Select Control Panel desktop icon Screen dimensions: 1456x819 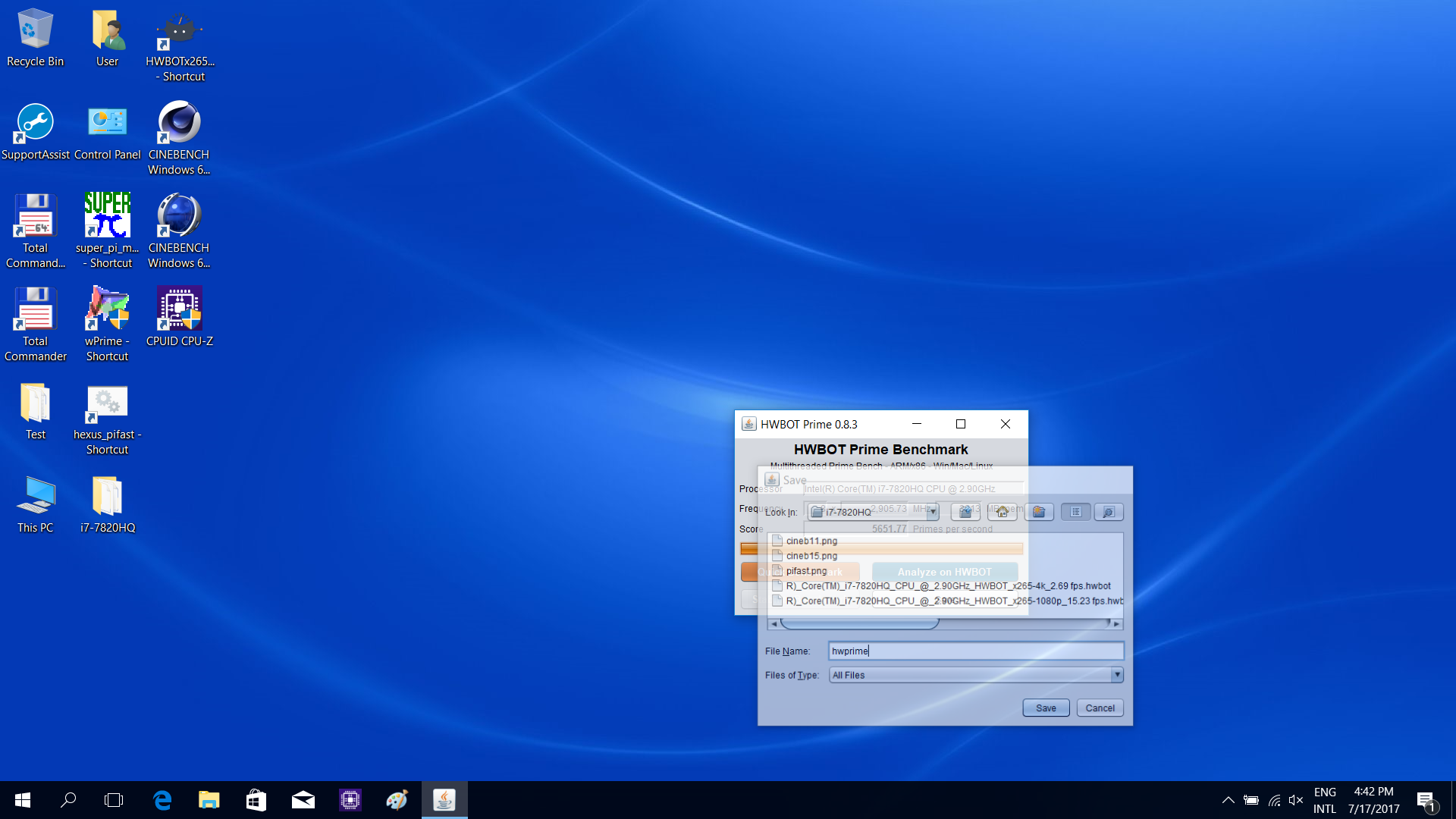(x=107, y=131)
